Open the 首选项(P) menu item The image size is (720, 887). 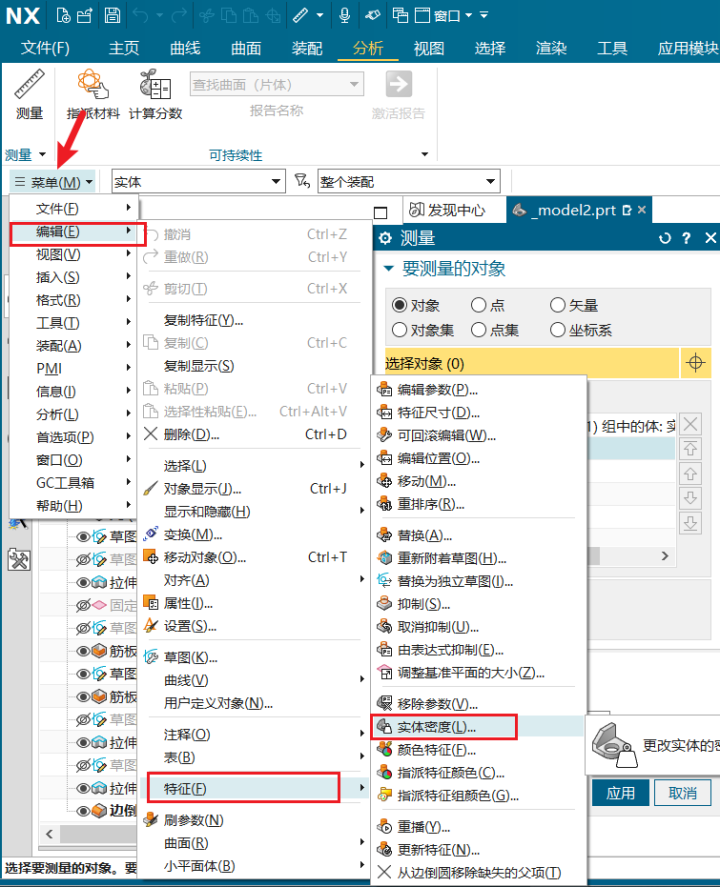click(x=74, y=437)
